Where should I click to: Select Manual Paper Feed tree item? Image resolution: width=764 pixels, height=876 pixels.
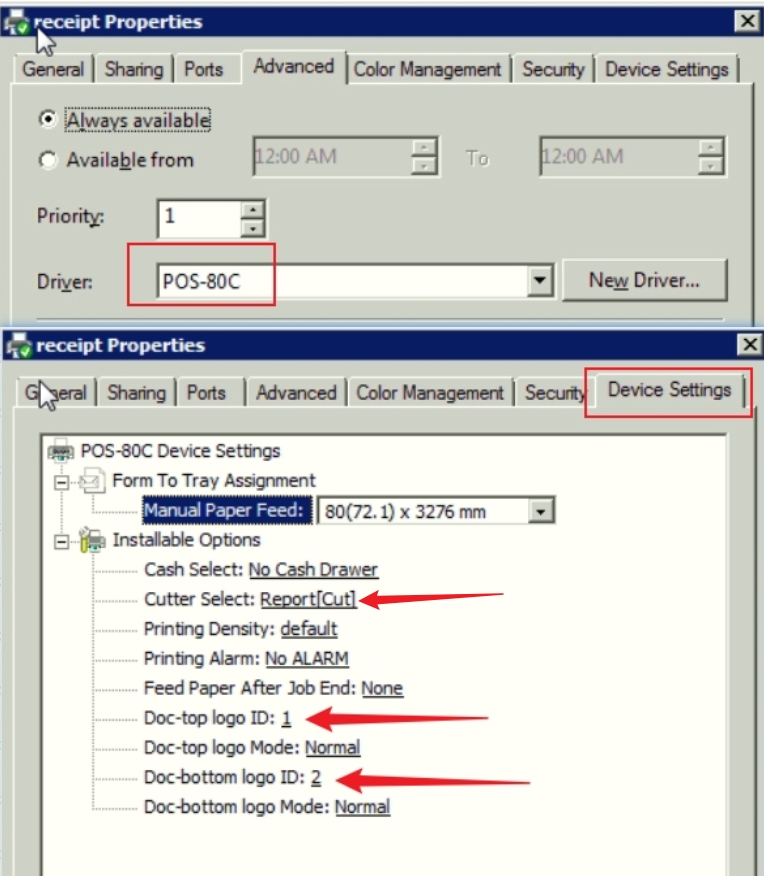pyautogui.click(x=227, y=510)
